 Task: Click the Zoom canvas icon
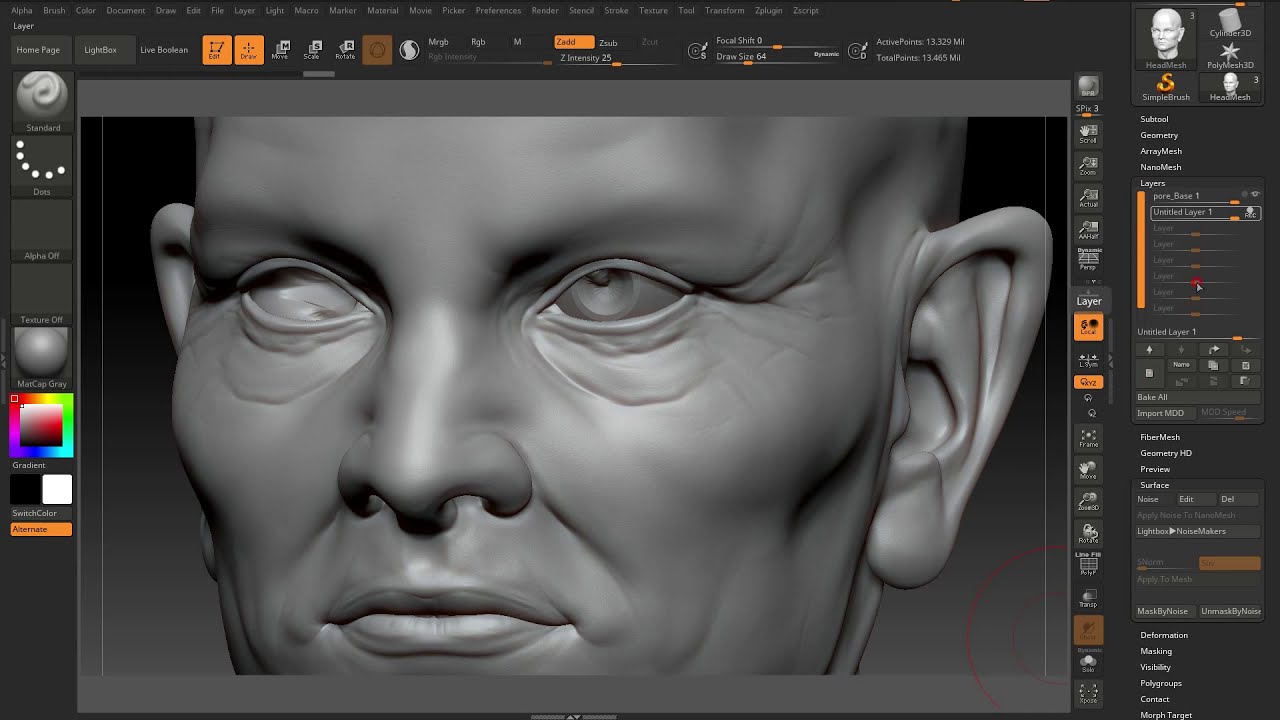[x=1088, y=165]
